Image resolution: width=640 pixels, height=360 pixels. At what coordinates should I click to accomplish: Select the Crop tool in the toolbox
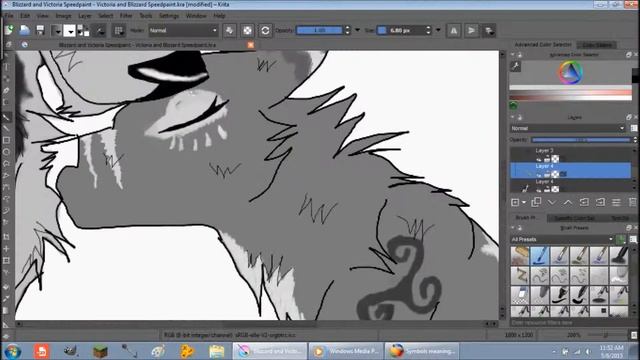pos(6,237)
